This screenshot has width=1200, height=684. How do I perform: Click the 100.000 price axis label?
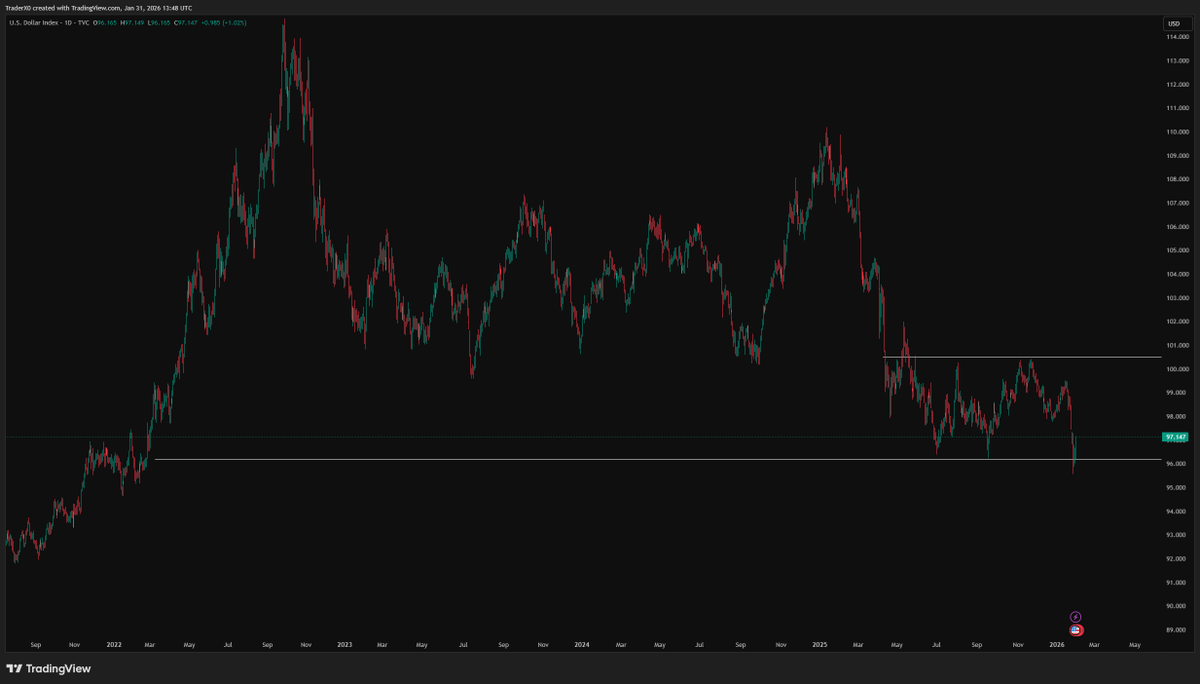coord(1176,369)
